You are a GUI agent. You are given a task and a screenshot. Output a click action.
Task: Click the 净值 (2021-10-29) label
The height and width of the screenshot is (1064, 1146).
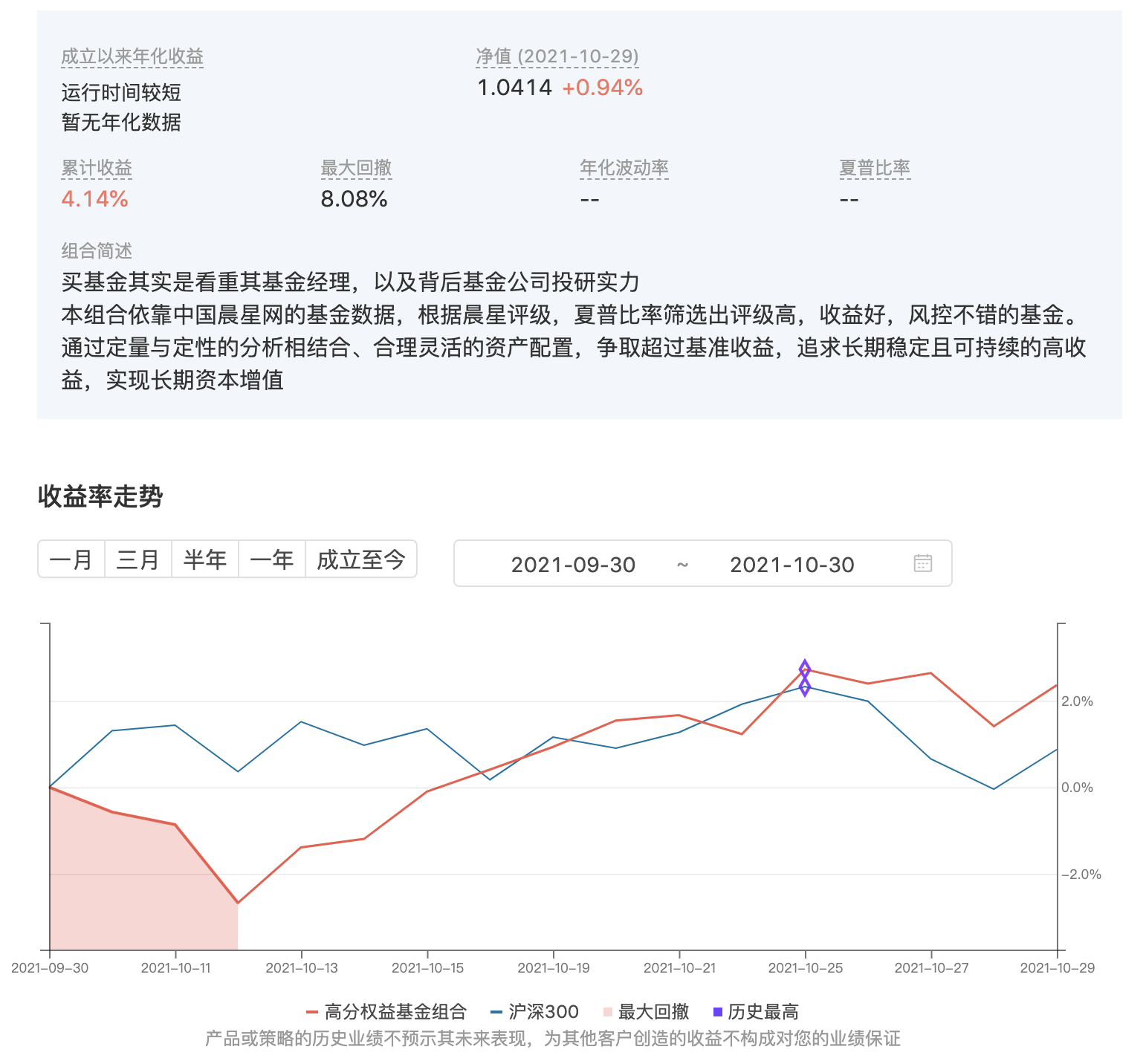coord(557,56)
